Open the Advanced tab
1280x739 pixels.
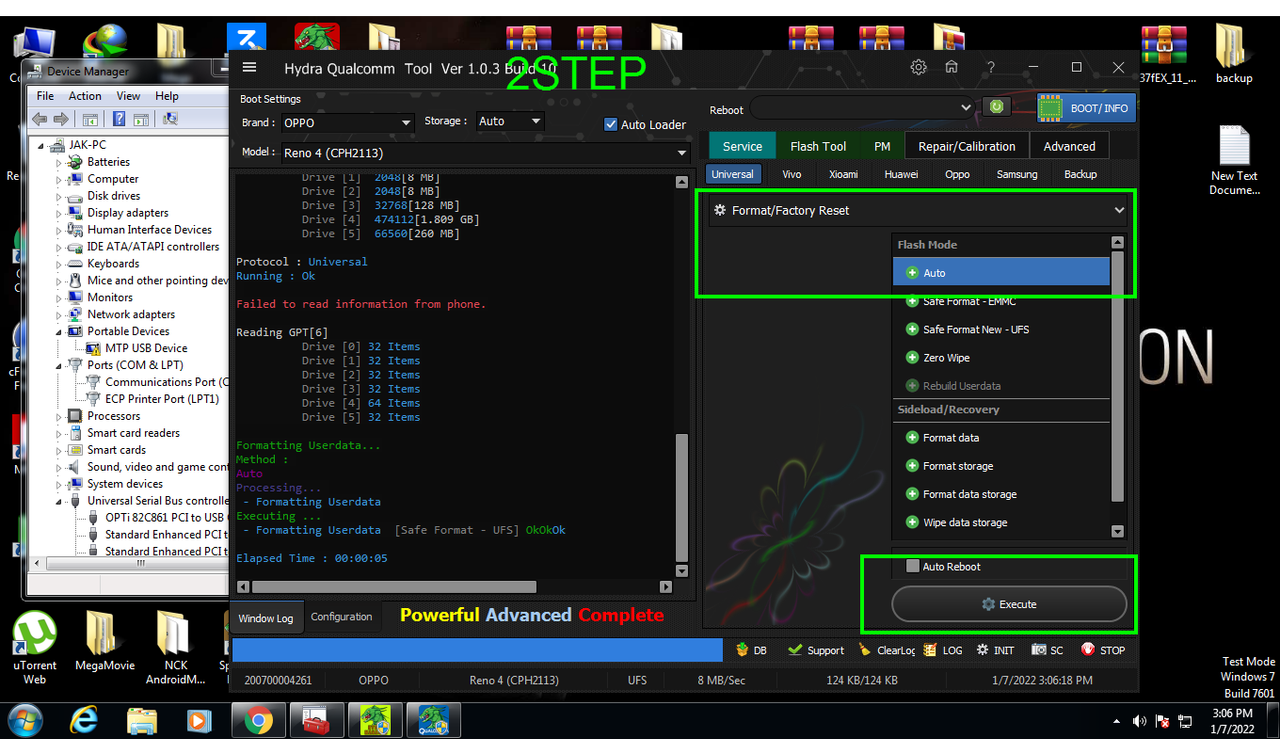[x=1069, y=146]
